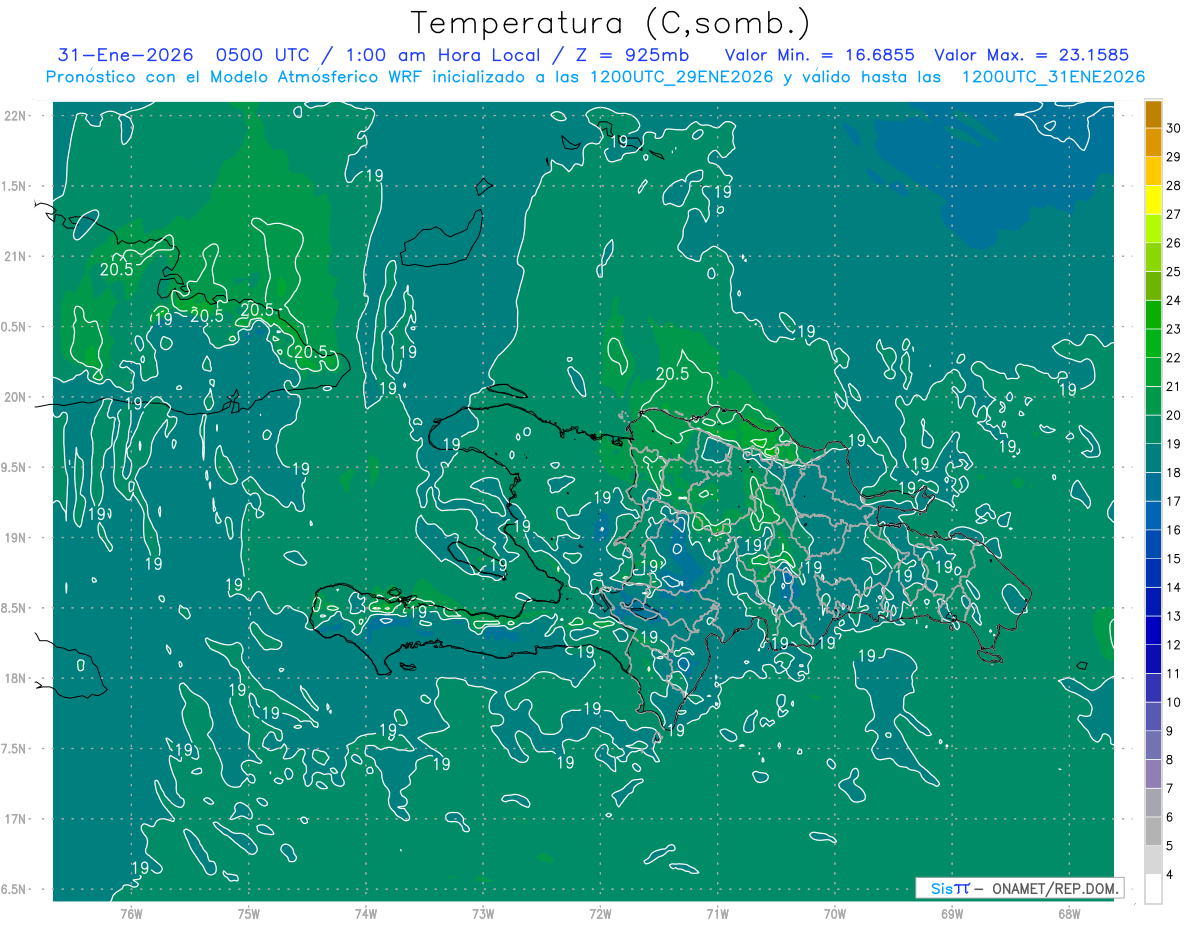Click the "22N" latitude axis label

15,116
